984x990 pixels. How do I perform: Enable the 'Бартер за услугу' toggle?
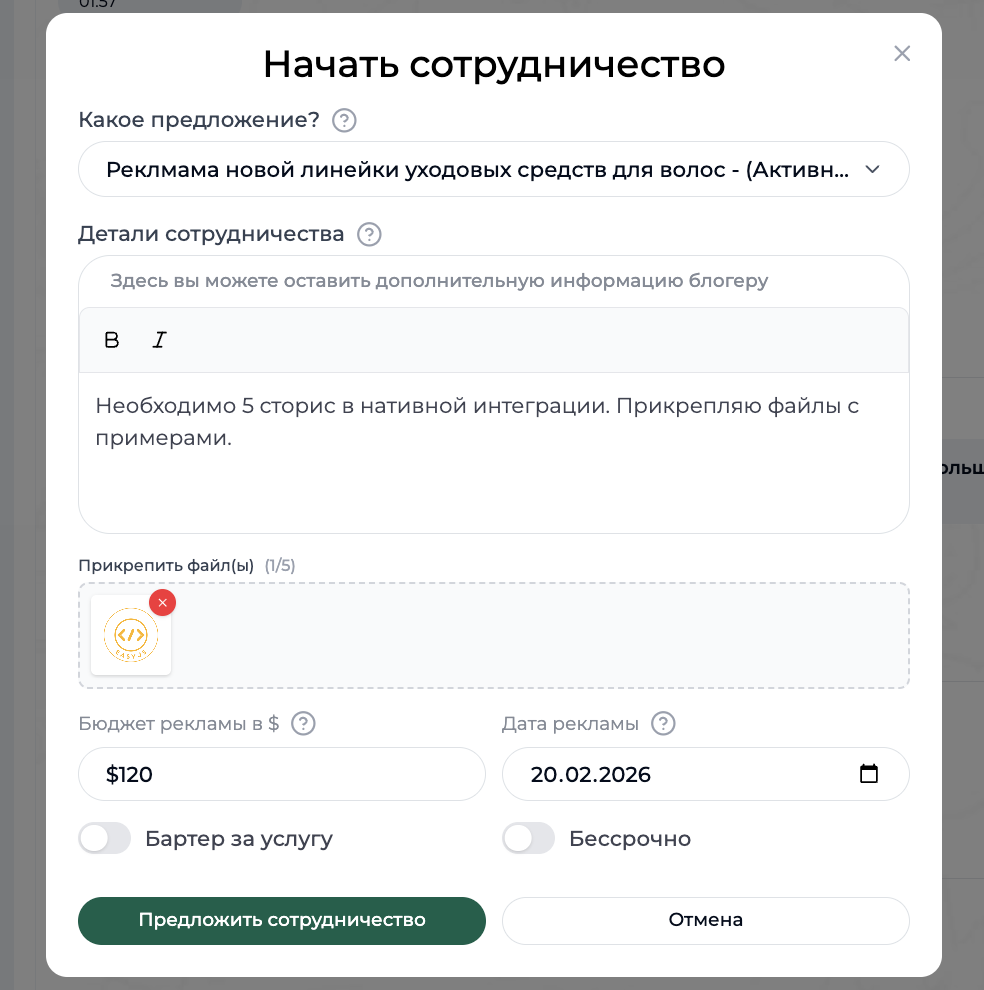point(104,838)
